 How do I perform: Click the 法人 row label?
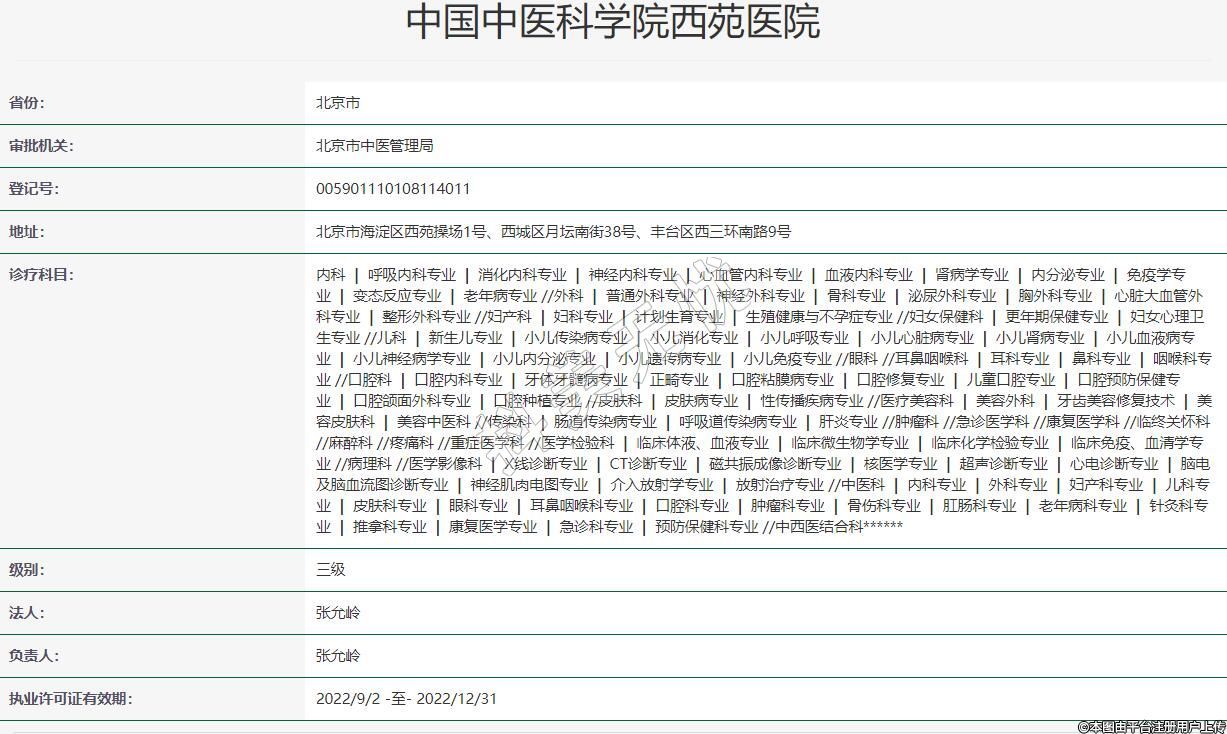coord(27,613)
